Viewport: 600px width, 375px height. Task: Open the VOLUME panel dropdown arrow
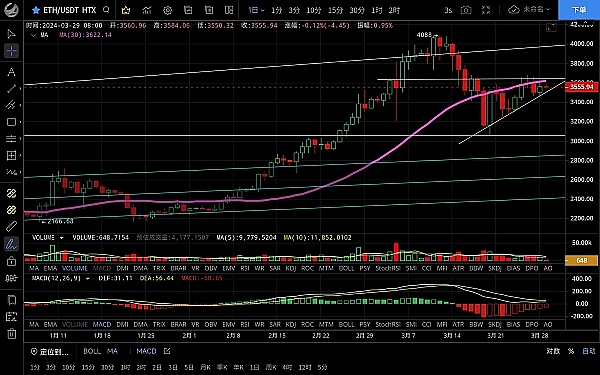61,238
